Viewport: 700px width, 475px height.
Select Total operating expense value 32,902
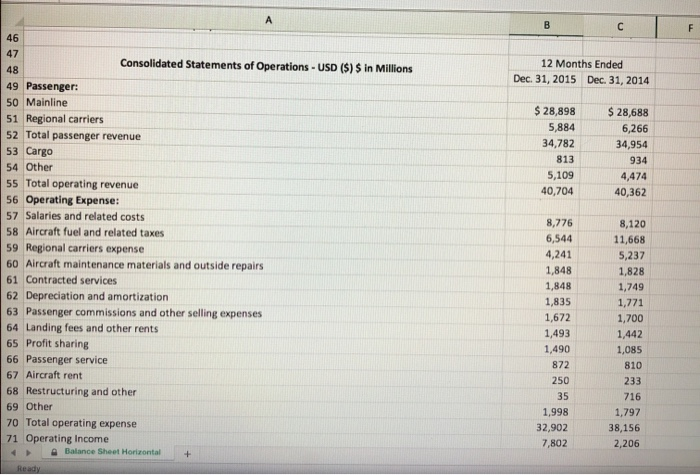point(552,428)
